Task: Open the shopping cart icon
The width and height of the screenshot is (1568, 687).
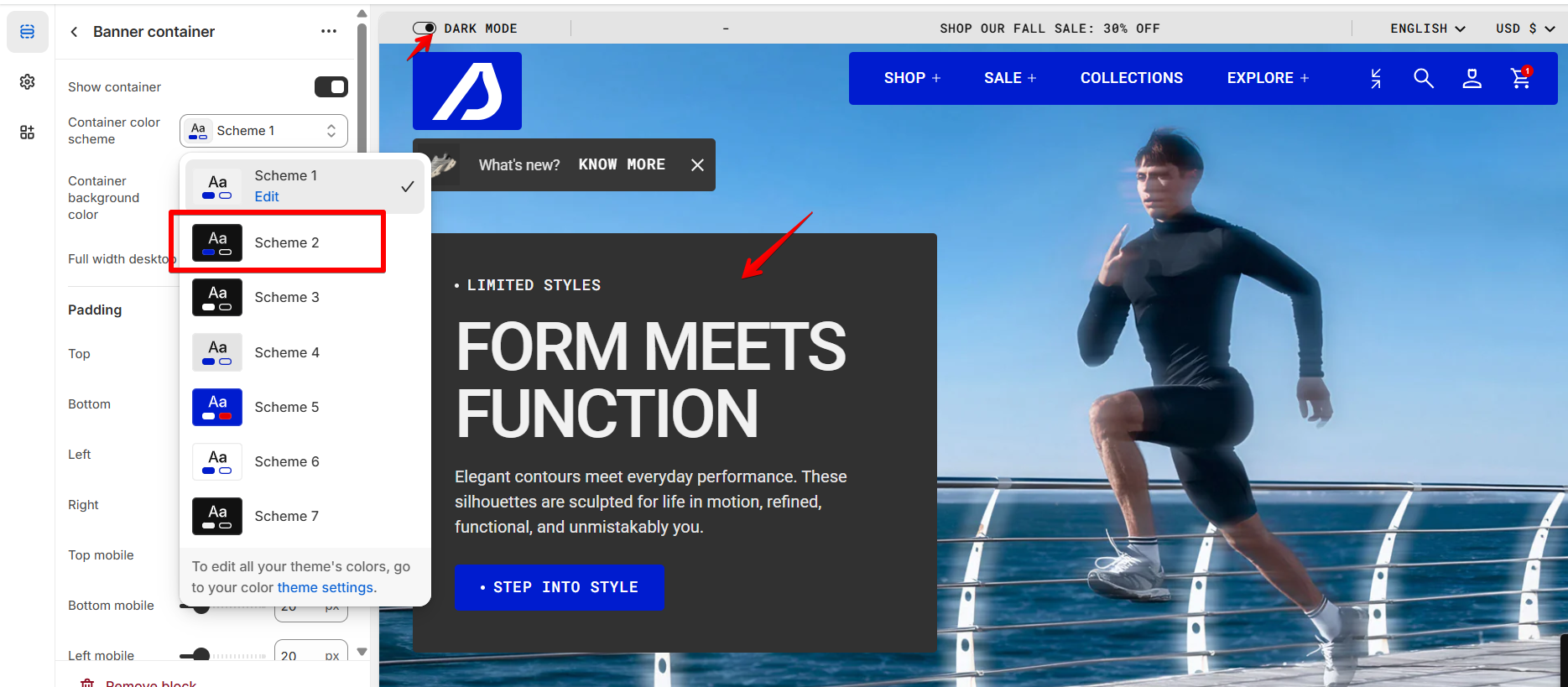Action: coord(1520,78)
